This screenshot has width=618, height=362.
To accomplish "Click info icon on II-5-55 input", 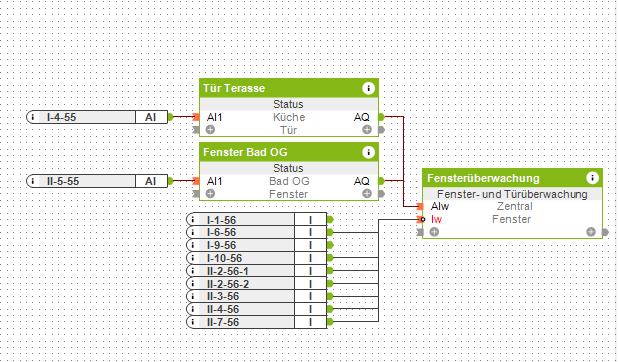I will 33,181.
